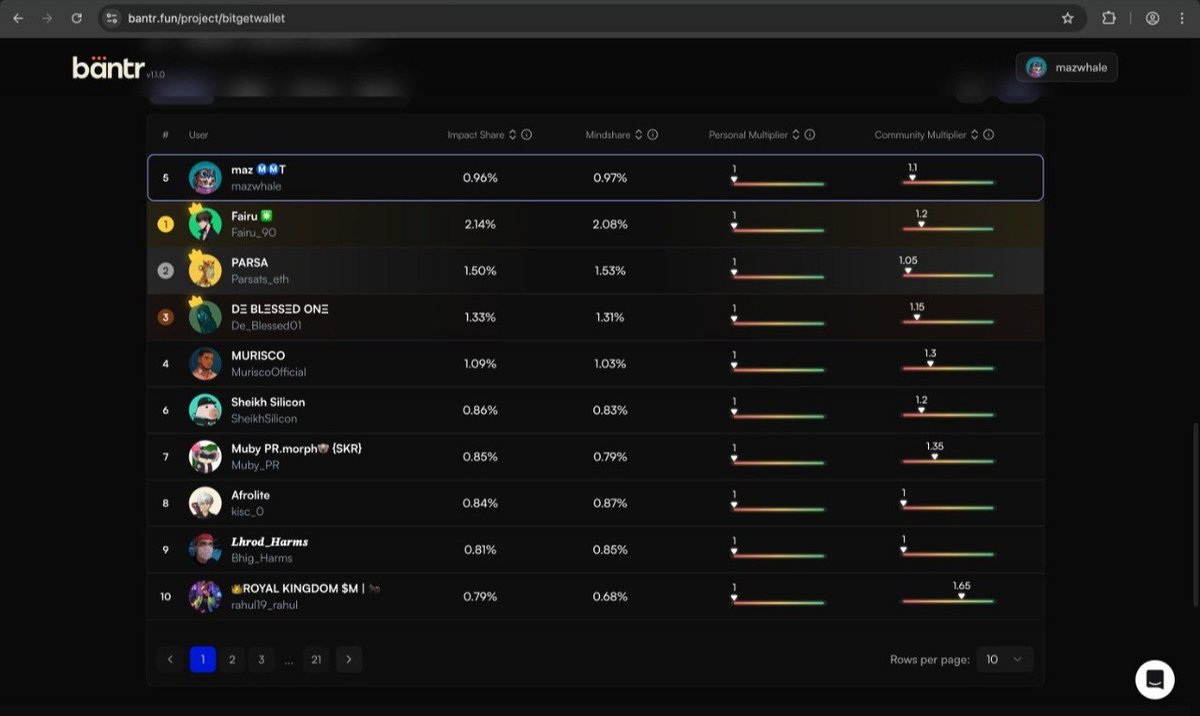Go to previous page with left chevron

pyautogui.click(x=170, y=659)
